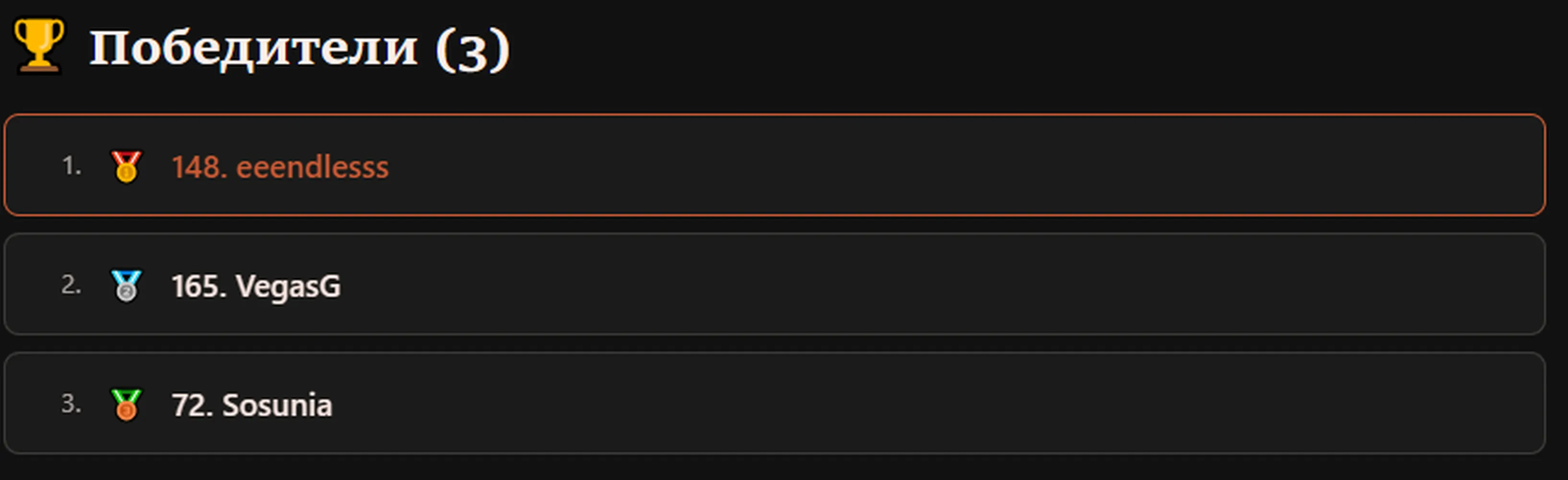Select the rank number 2. label
Viewport: 1568px width, 480px height.
[x=71, y=285]
